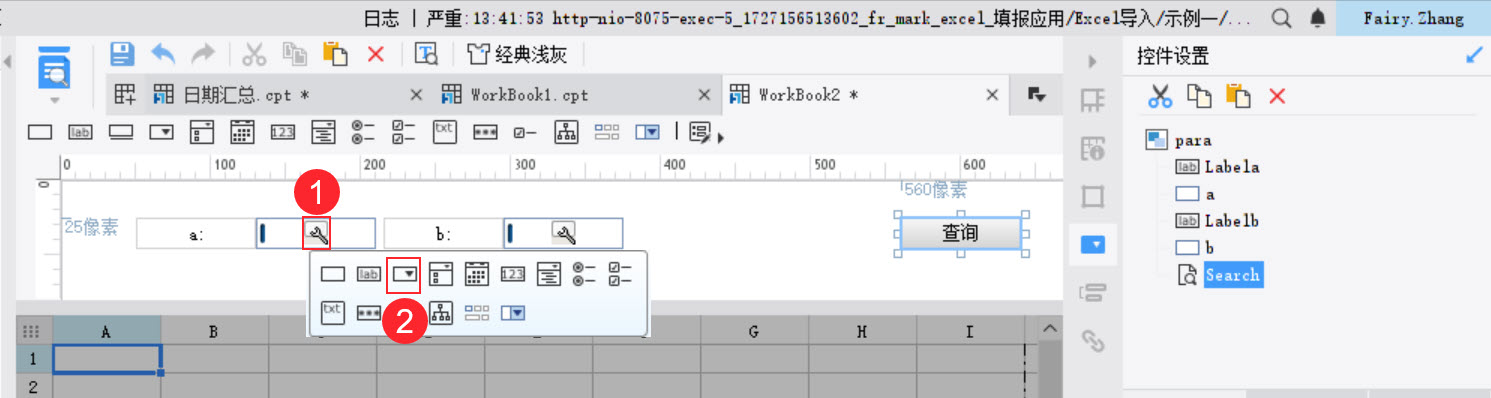Expand more widgets arrow at the top widget toolbar end
1491x398 pixels.
721,137
